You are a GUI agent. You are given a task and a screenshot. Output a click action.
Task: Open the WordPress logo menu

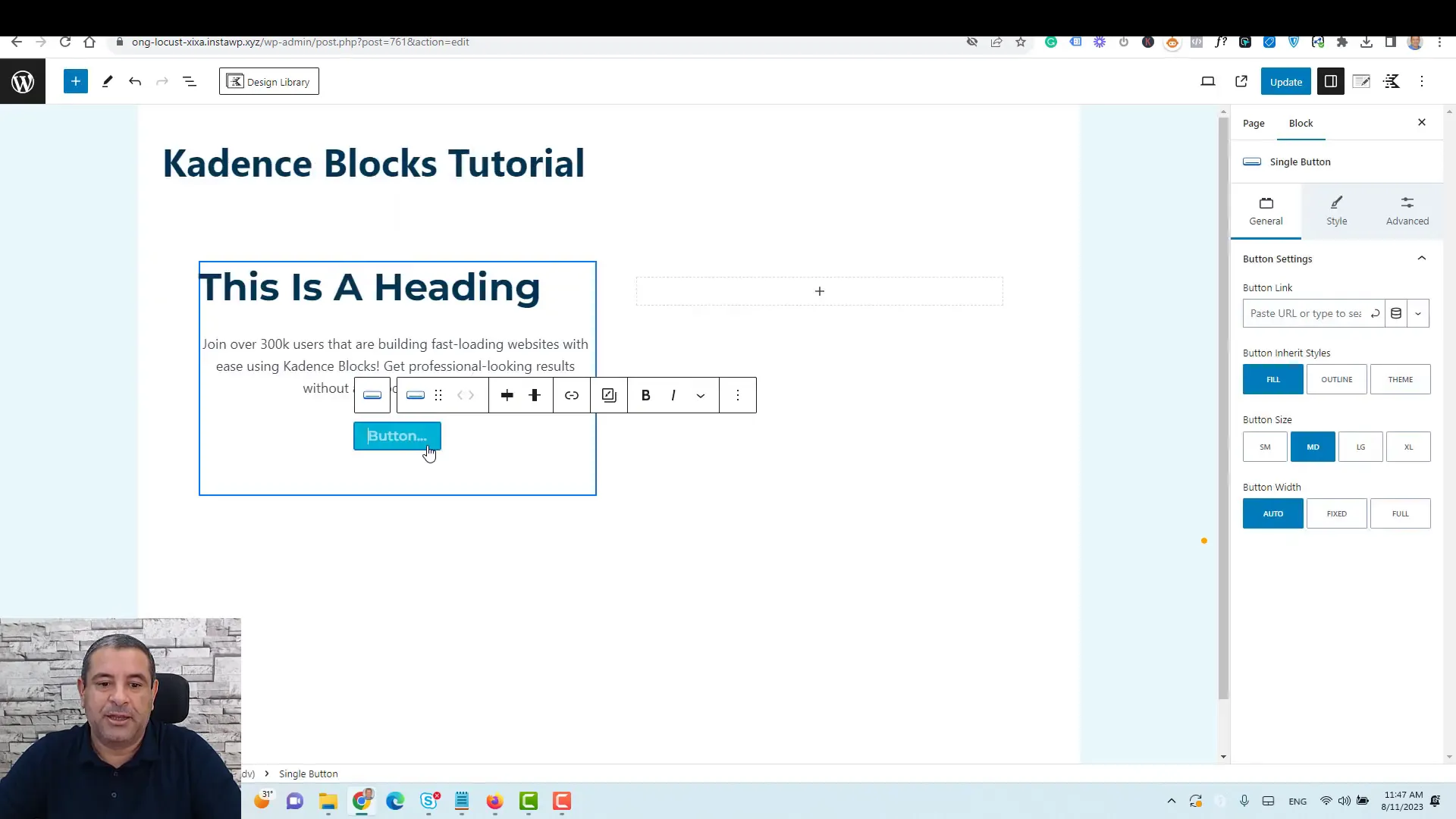pos(23,81)
